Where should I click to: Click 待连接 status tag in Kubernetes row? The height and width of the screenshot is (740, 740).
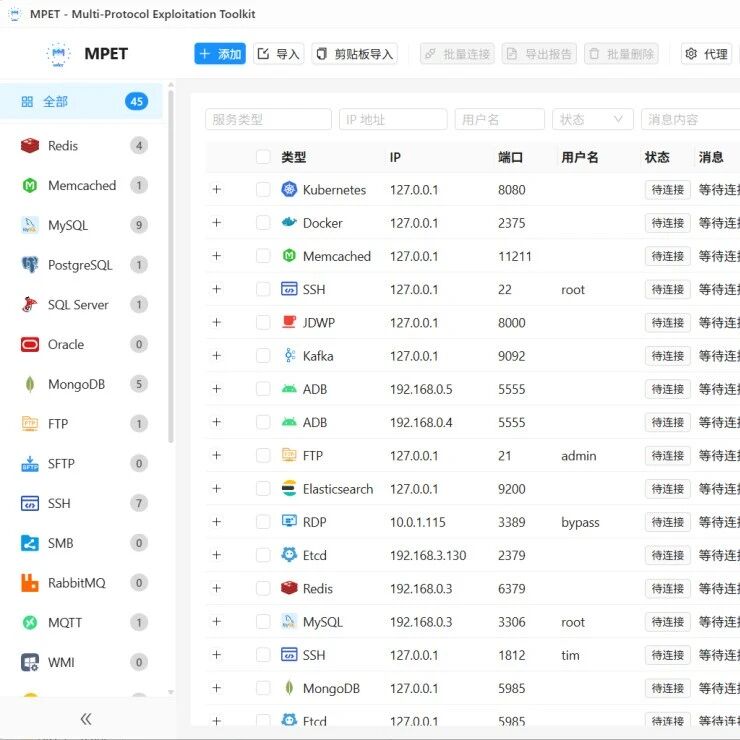668,190
